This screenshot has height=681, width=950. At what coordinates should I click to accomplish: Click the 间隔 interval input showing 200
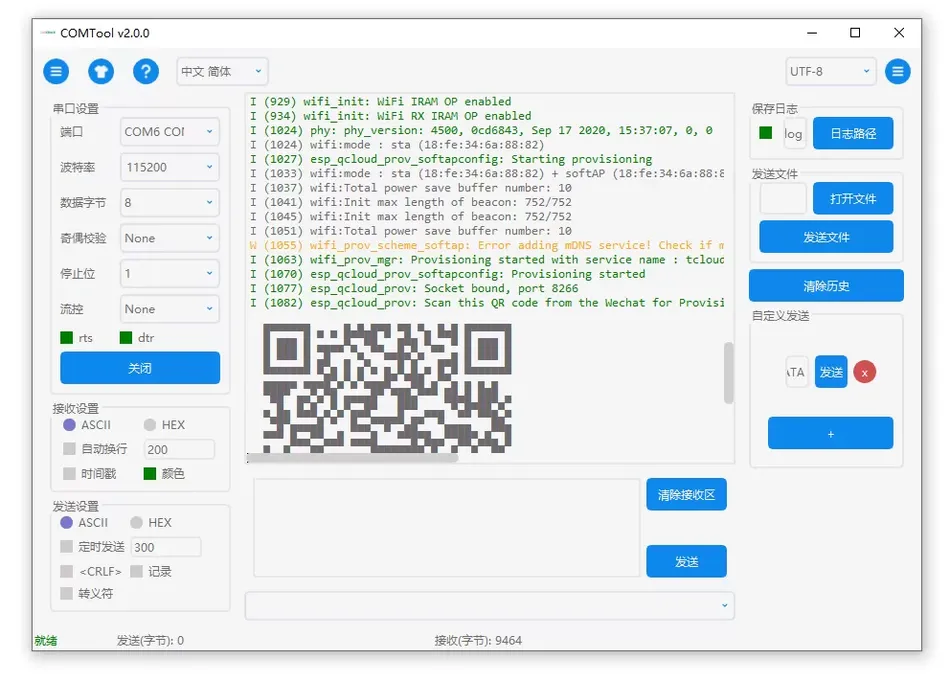click(178, 449)
